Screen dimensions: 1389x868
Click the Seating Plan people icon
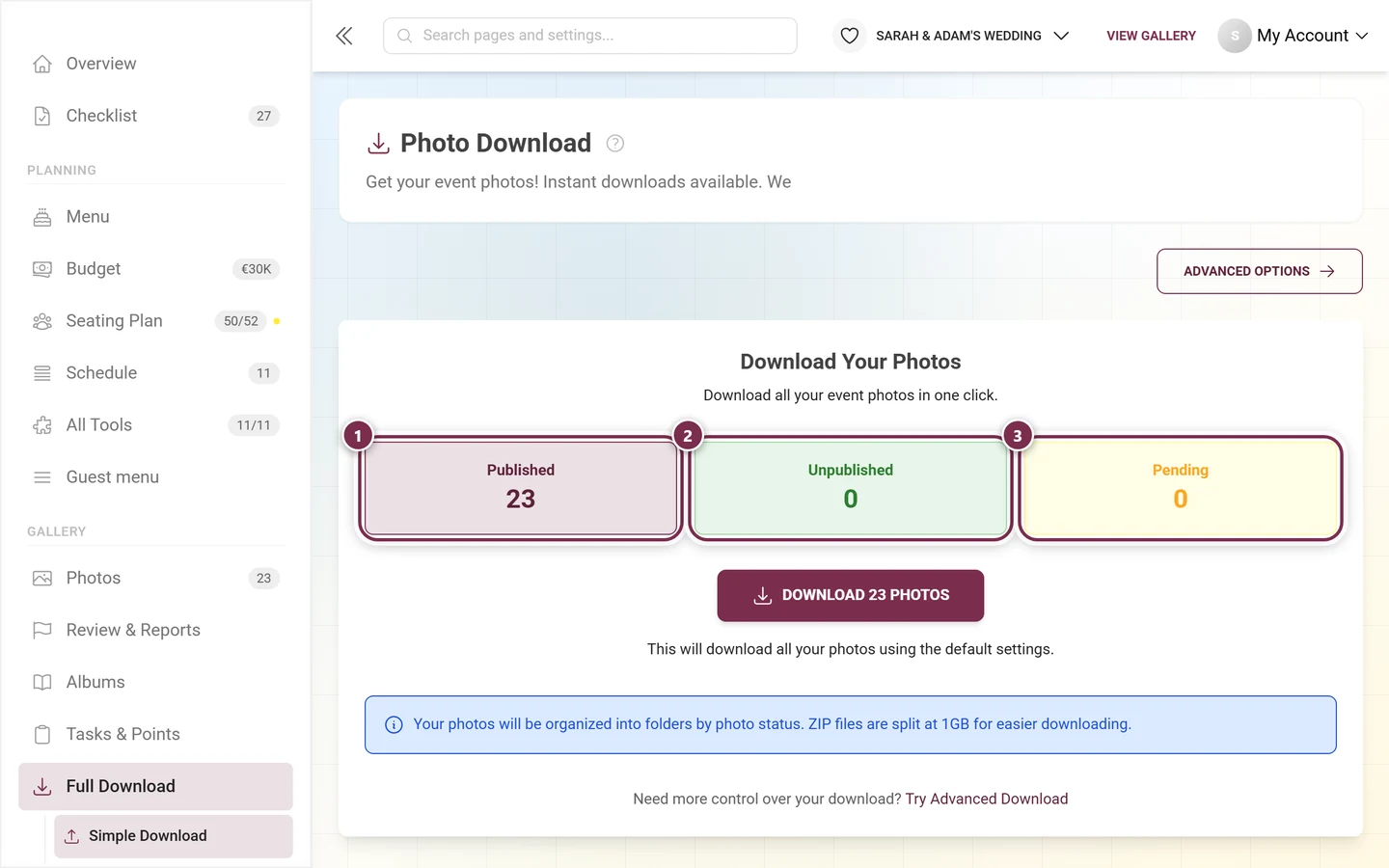tap(42, 321)
